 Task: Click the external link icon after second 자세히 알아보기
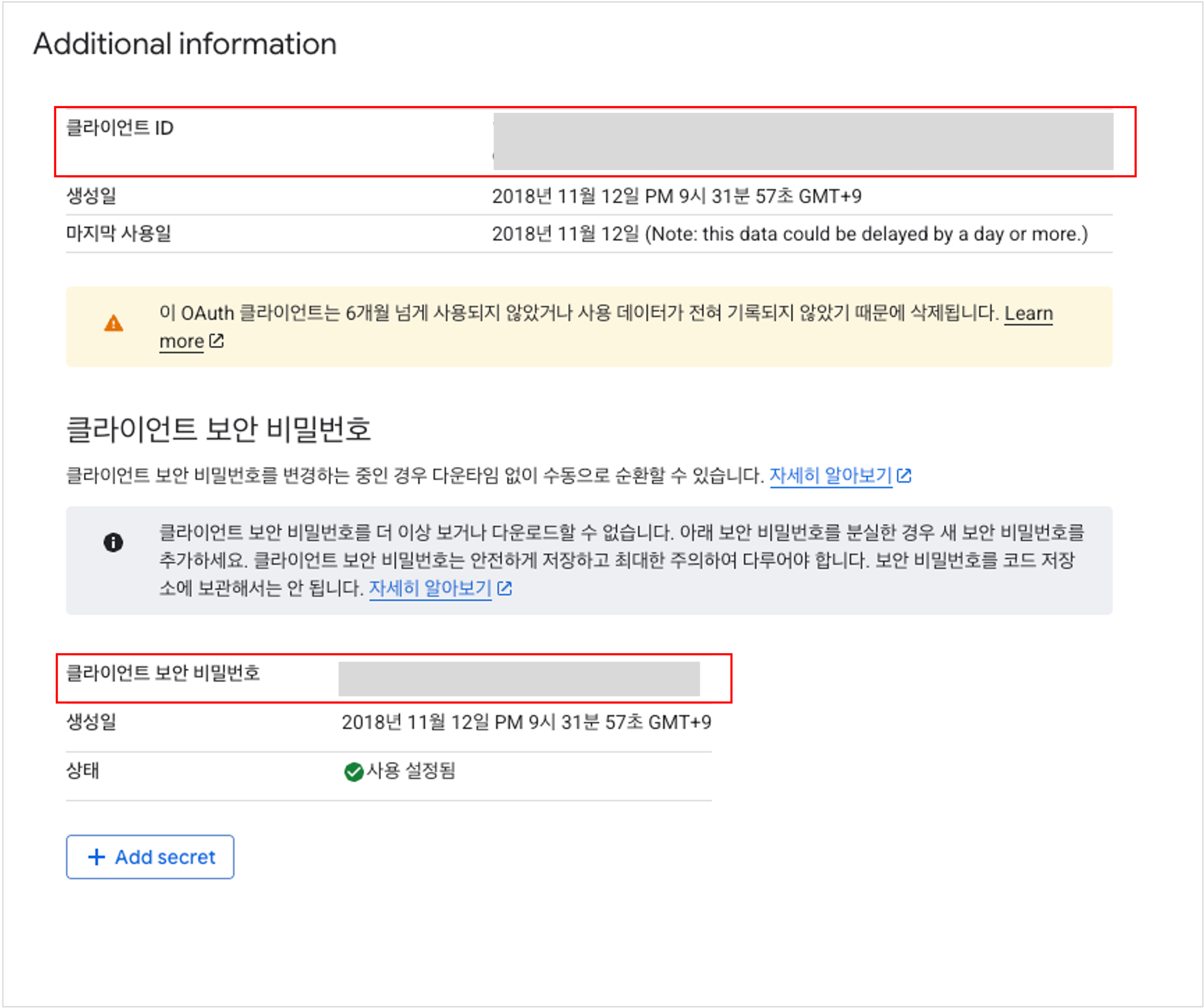coord(505,588)
